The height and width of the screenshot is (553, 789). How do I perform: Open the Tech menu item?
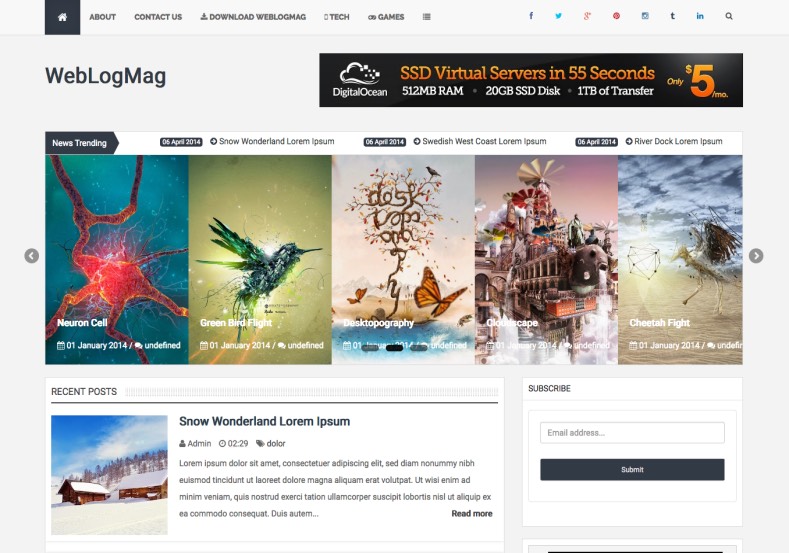pos(337,17)
